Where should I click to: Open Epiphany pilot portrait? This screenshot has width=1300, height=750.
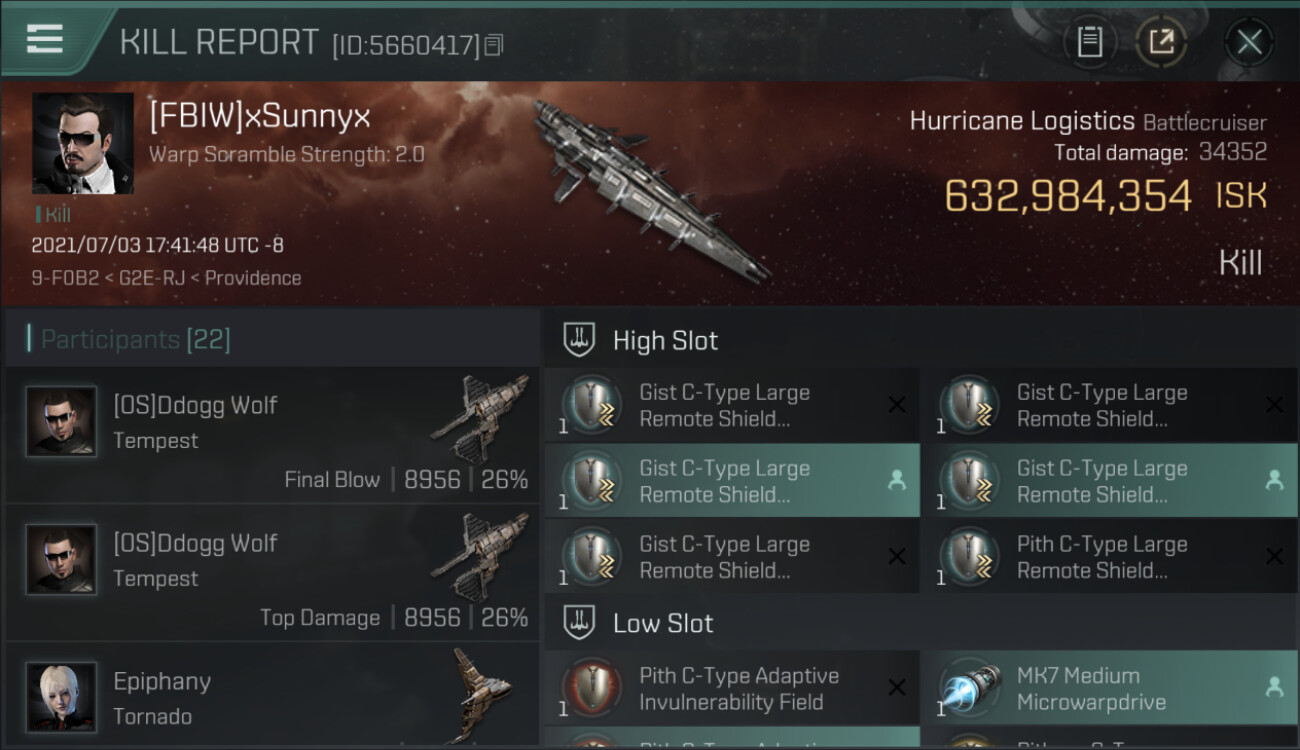pyautogui.click(x=62, y=697)
